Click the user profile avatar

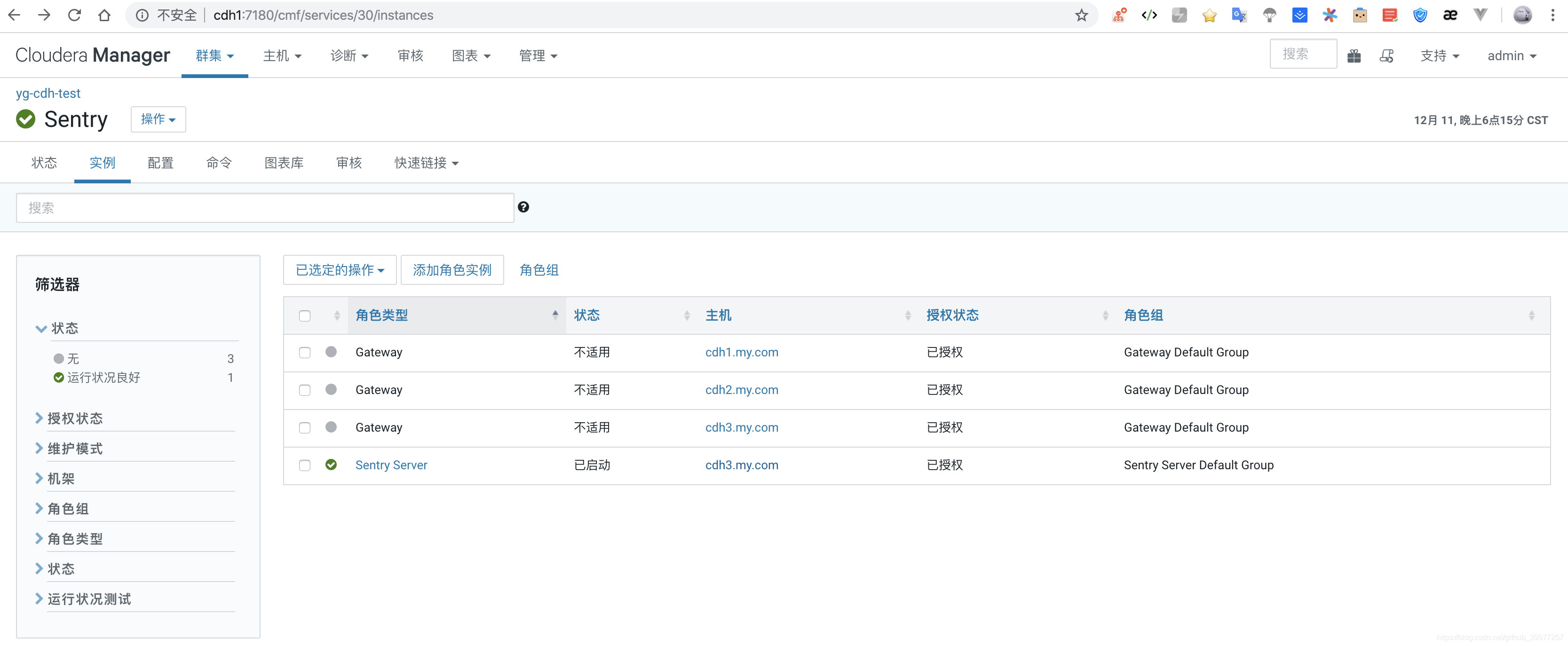click(1522, 15)
